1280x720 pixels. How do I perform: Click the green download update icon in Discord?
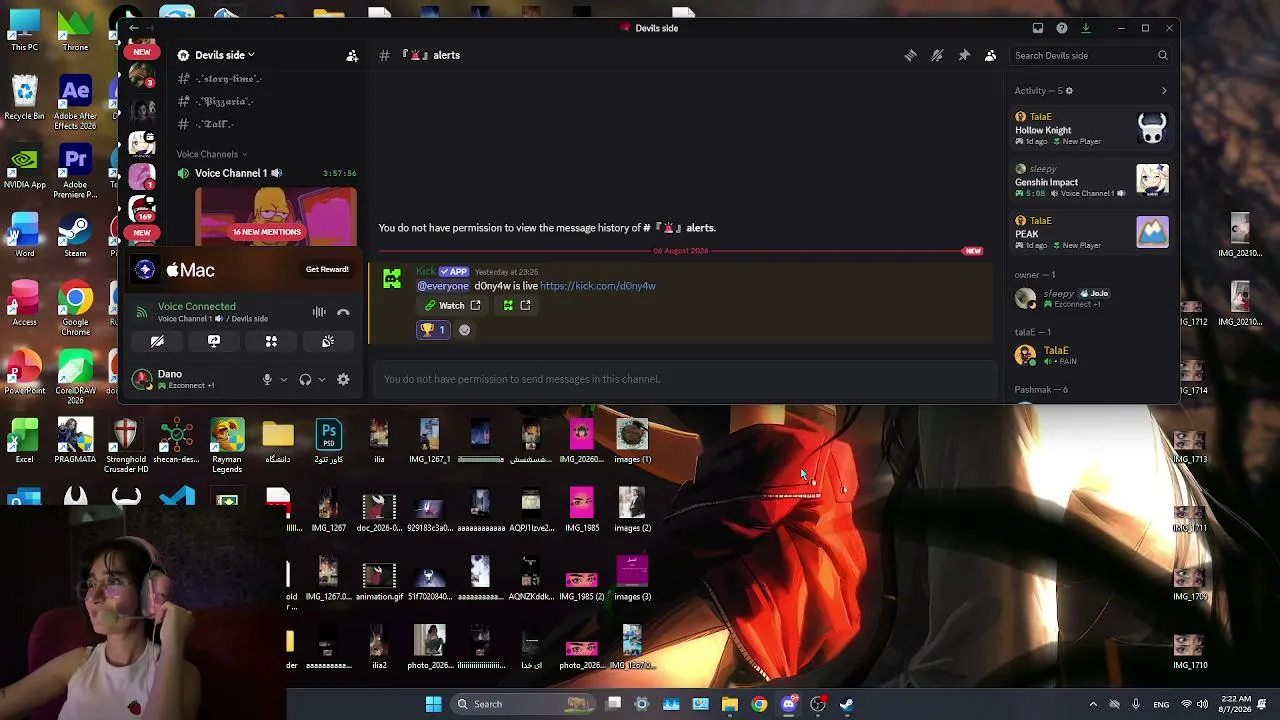(x=1086, y=28)
